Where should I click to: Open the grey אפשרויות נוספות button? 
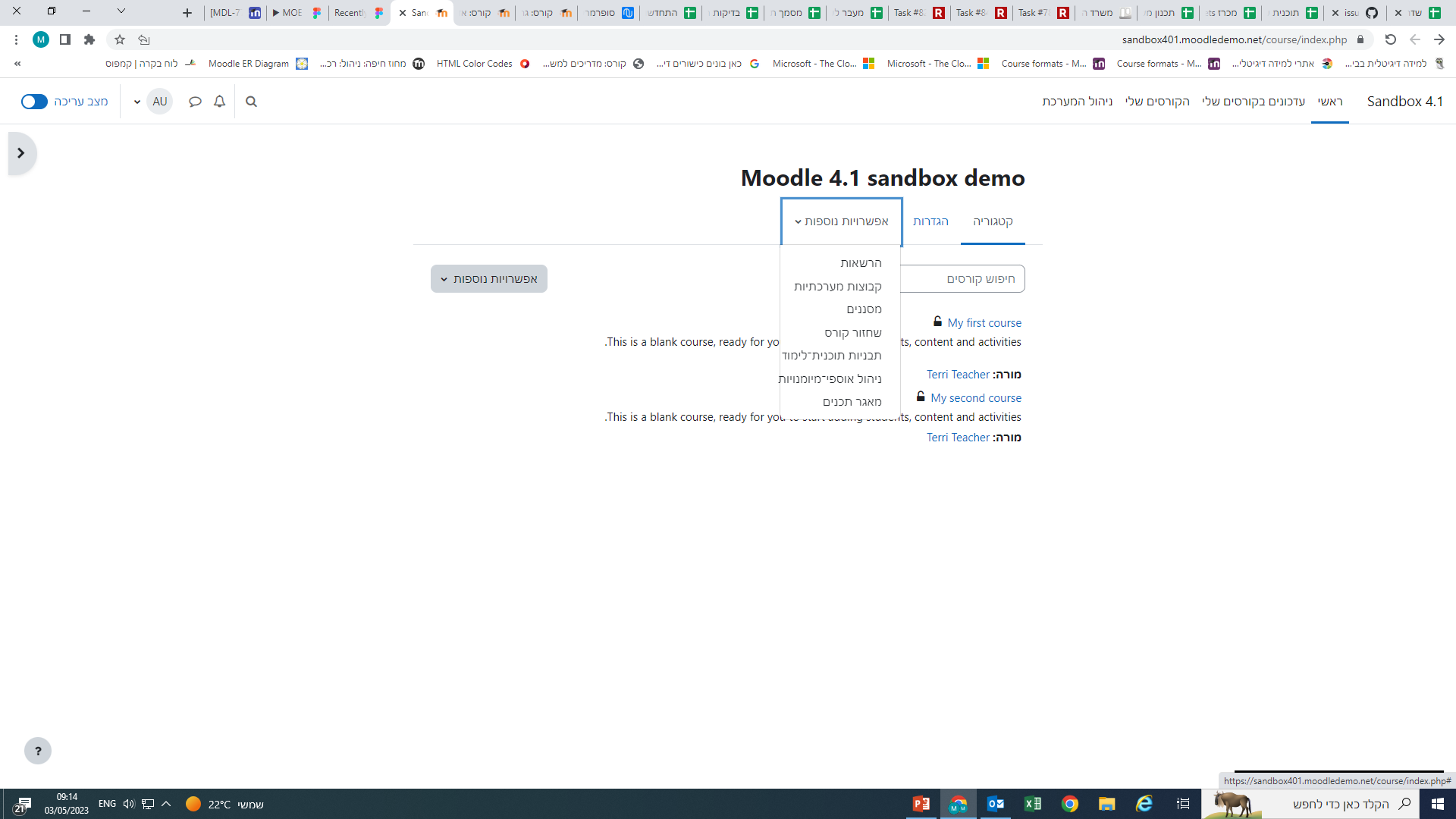489,279
